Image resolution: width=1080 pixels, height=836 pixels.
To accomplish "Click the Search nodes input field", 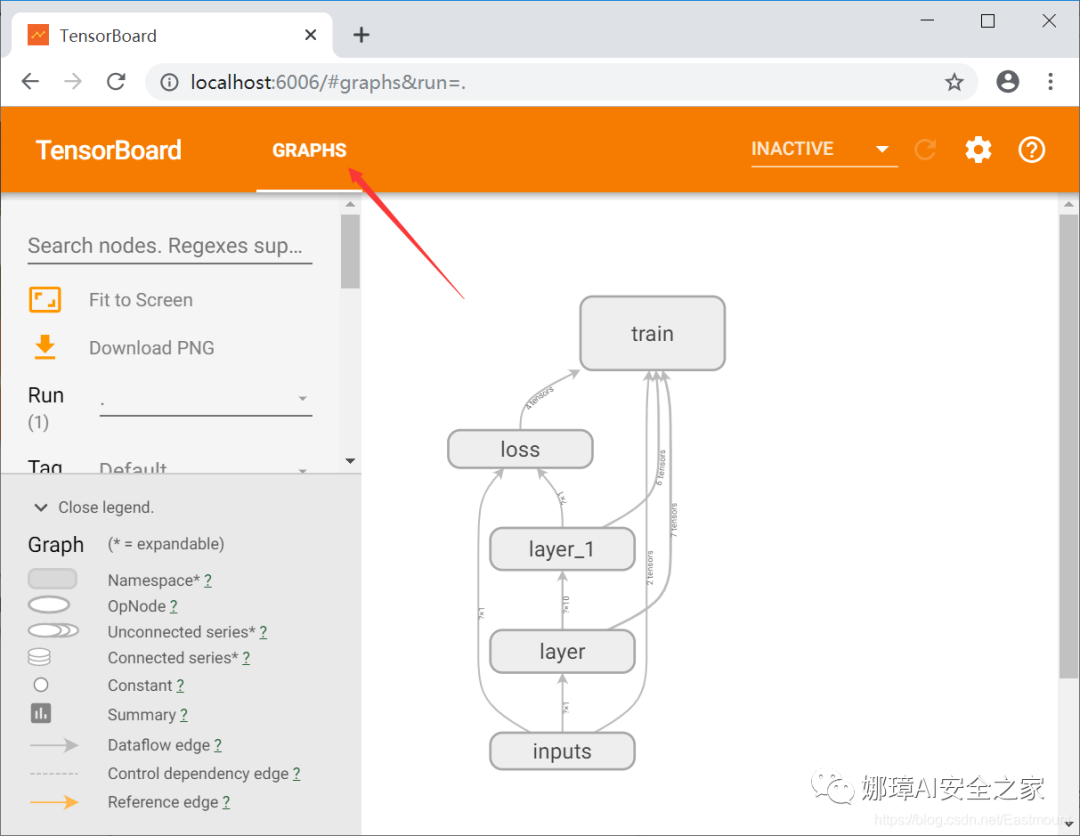I will click(x=169, y=246).
